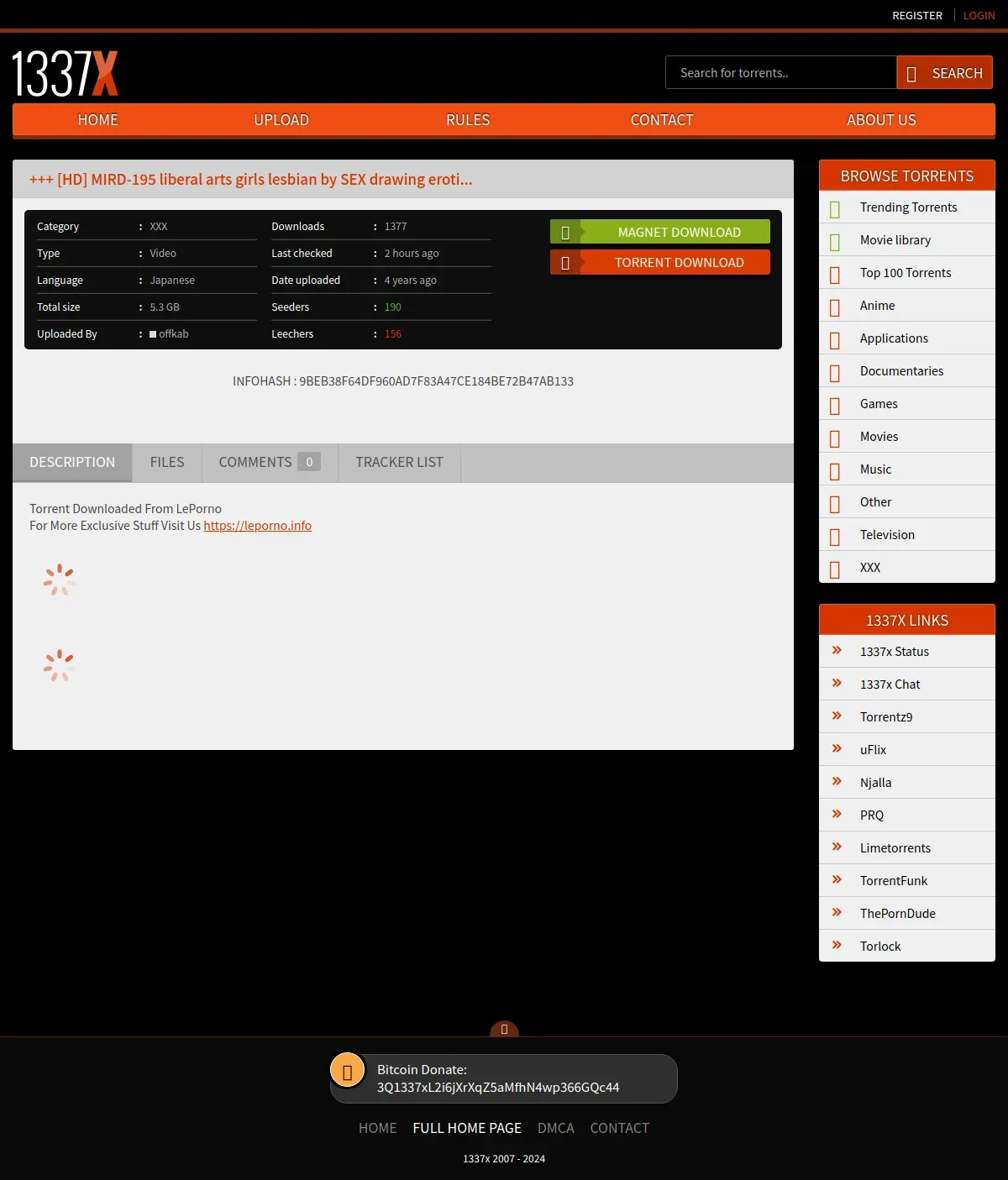Click the download icon on Torrent Download
The height and width of the screenshot is (1180, 1008).
click(x=565, y=263)
